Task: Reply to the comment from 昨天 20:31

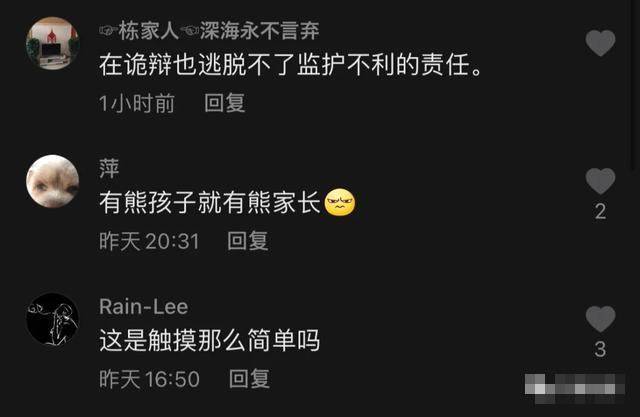Action: click(248, 241)
